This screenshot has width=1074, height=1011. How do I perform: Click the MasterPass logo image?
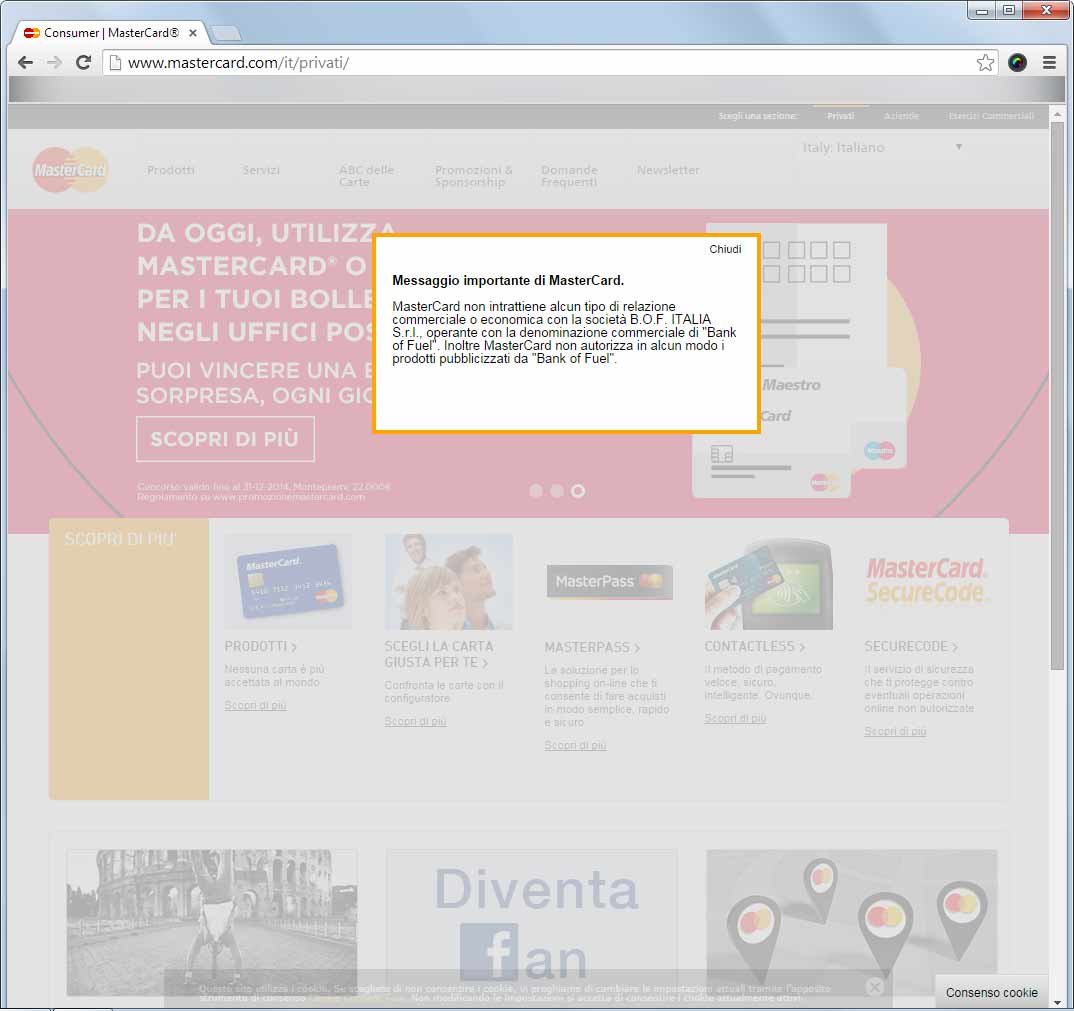coord(609,582)
